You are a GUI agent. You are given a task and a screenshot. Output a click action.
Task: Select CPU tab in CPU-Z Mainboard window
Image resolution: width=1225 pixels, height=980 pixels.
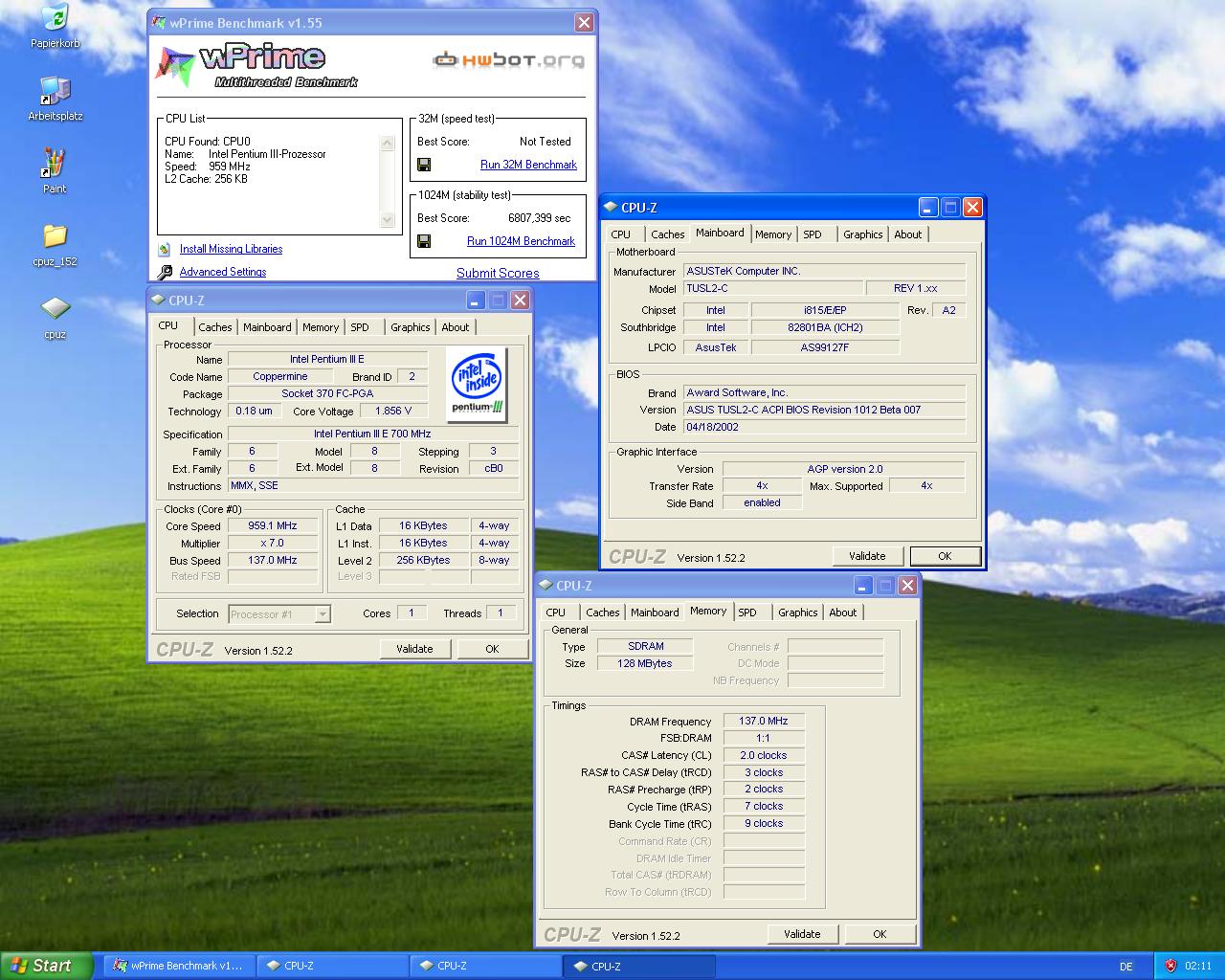click(621, 234)
